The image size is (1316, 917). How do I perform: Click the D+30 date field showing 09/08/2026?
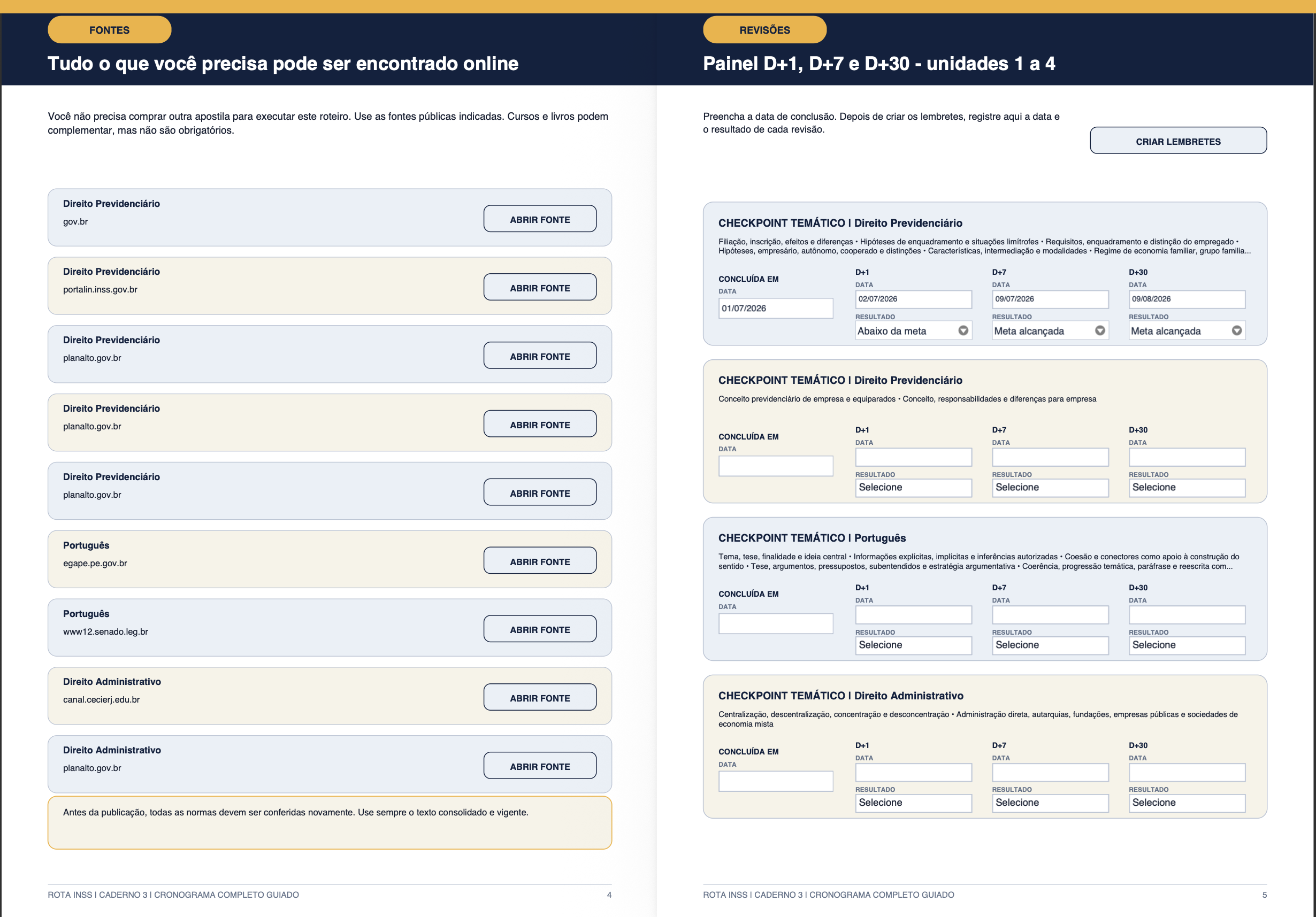(1187, 299)
